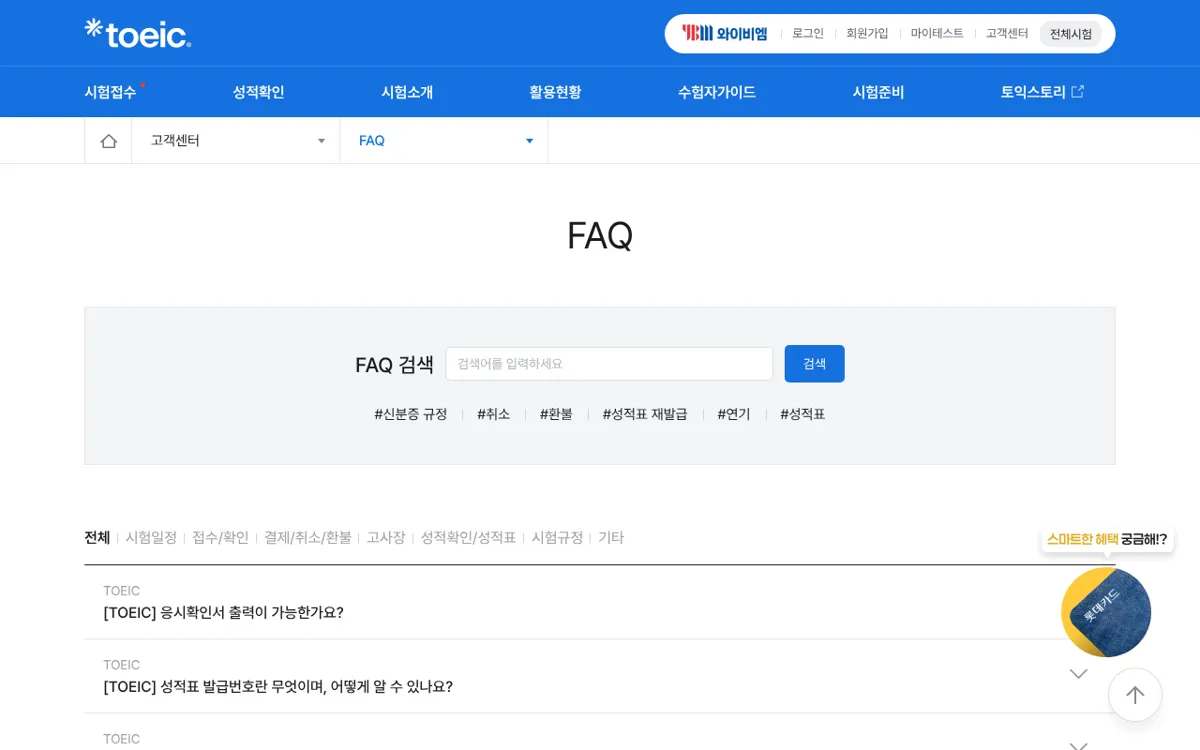Select the #신분증 규정 hashtag
This screenshot has height=750, width=1200.
[x=411, y=414]
